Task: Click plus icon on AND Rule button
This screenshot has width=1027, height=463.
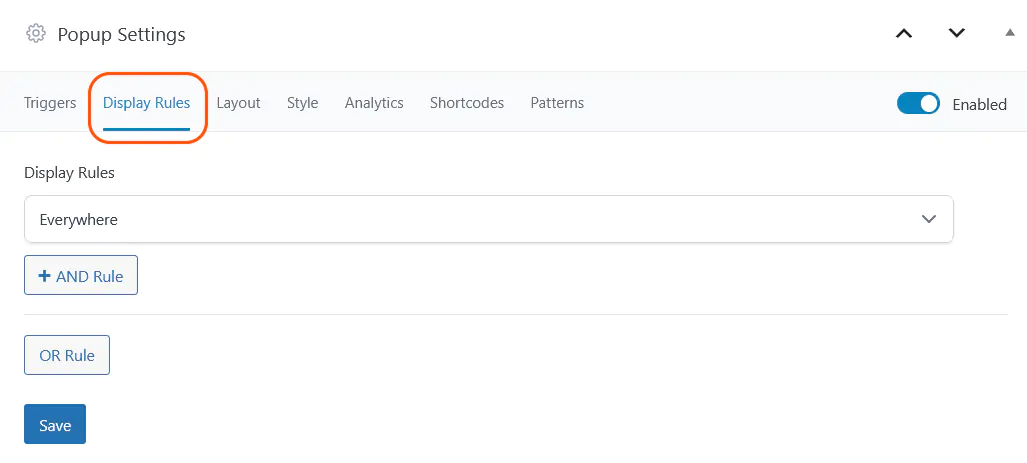Action: [45, 276]
